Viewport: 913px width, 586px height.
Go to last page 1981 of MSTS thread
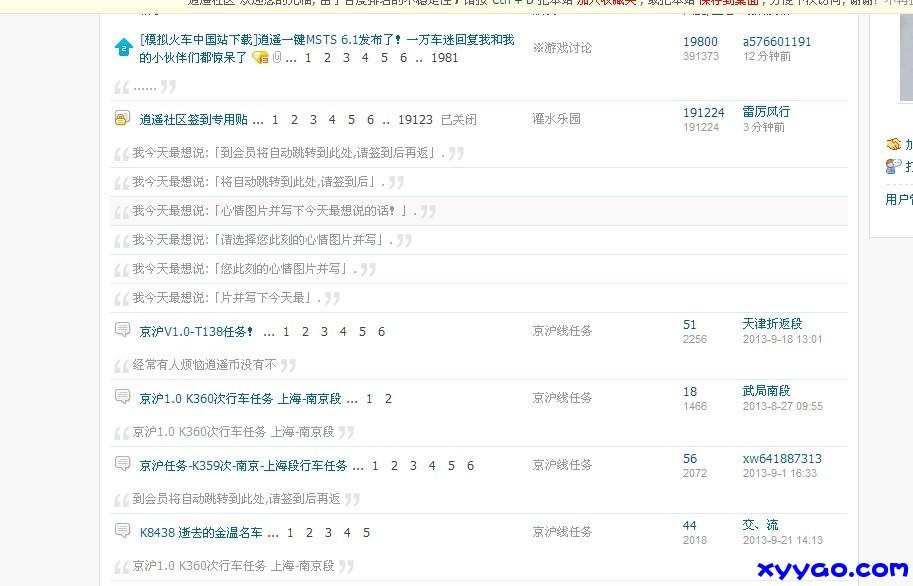coord(444,58)
